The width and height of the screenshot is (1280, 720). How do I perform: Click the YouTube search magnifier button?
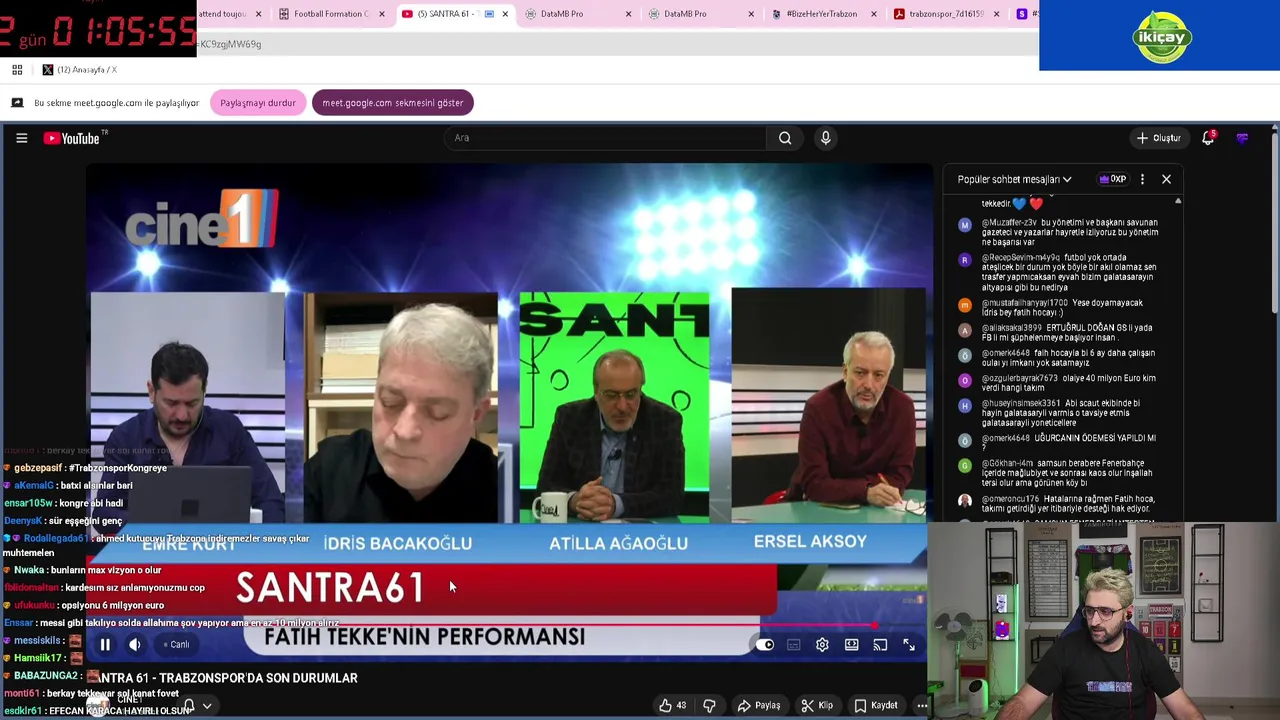(x=785, y=138)
